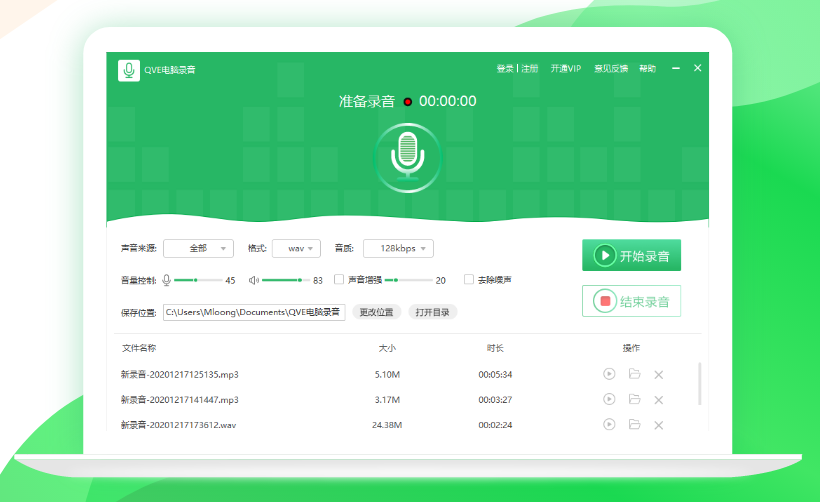The height and width of the screenshot is (502, 820).
Task: Open 意见反馈 in the top bar
Action: pyautogui.click(x=611, y=69)
